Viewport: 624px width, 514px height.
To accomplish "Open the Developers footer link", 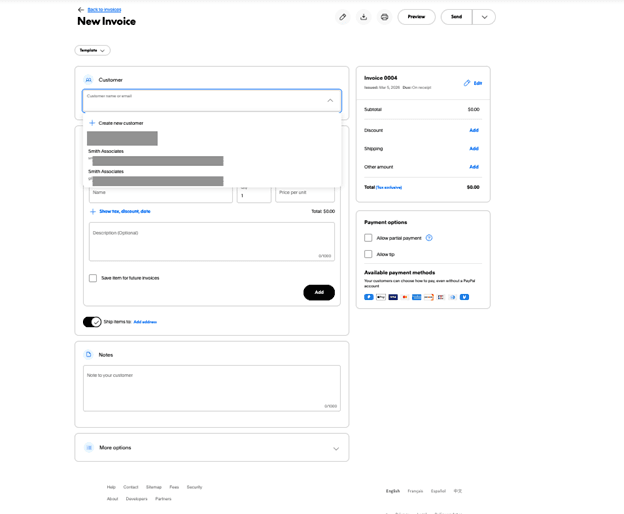I will click(x=136, y=499).
